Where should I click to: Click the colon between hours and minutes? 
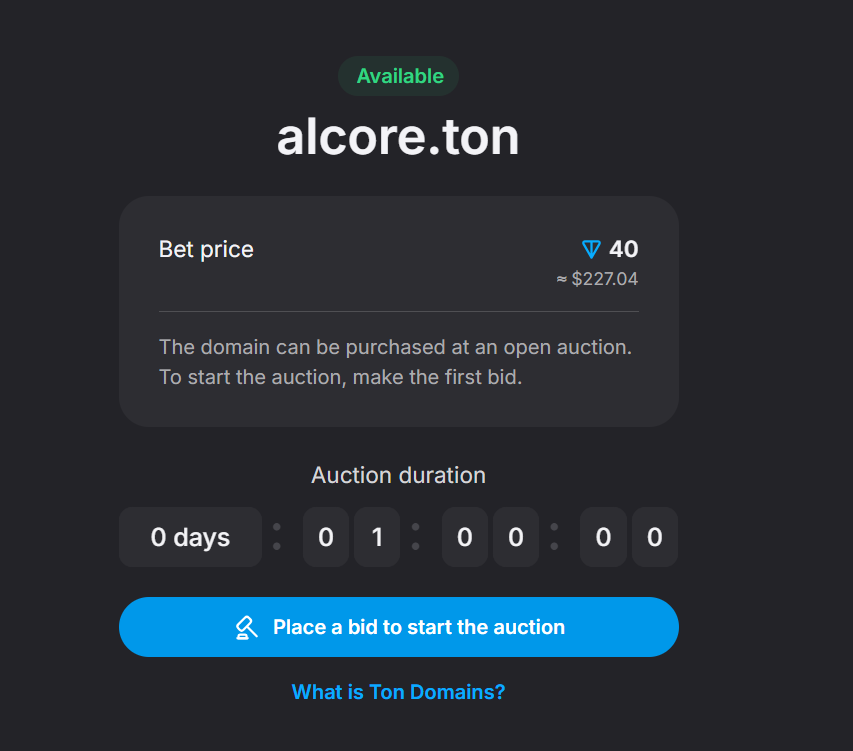(415, 537)
